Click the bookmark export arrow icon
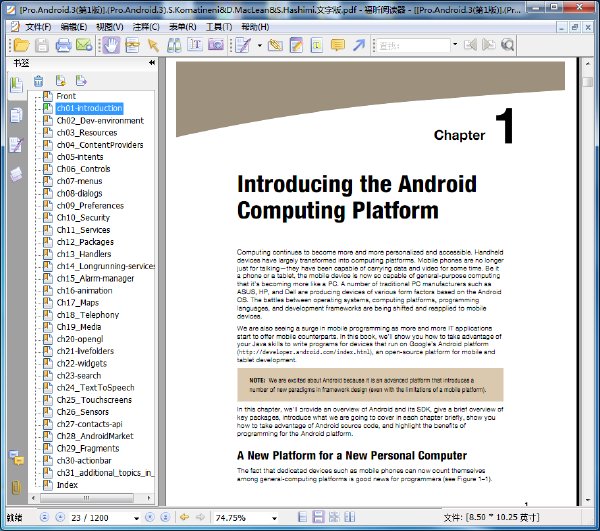The height and width of the screenshot is (531, 600). pos(81,81)
